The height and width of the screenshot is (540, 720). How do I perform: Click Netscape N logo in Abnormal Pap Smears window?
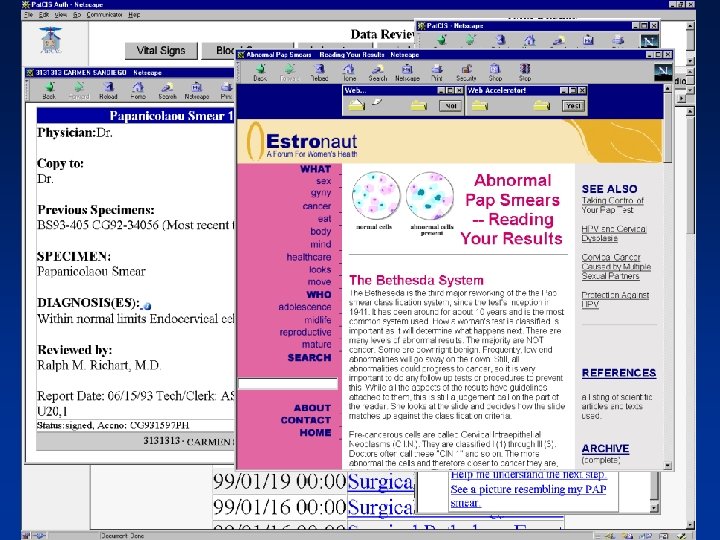point(663,72)
